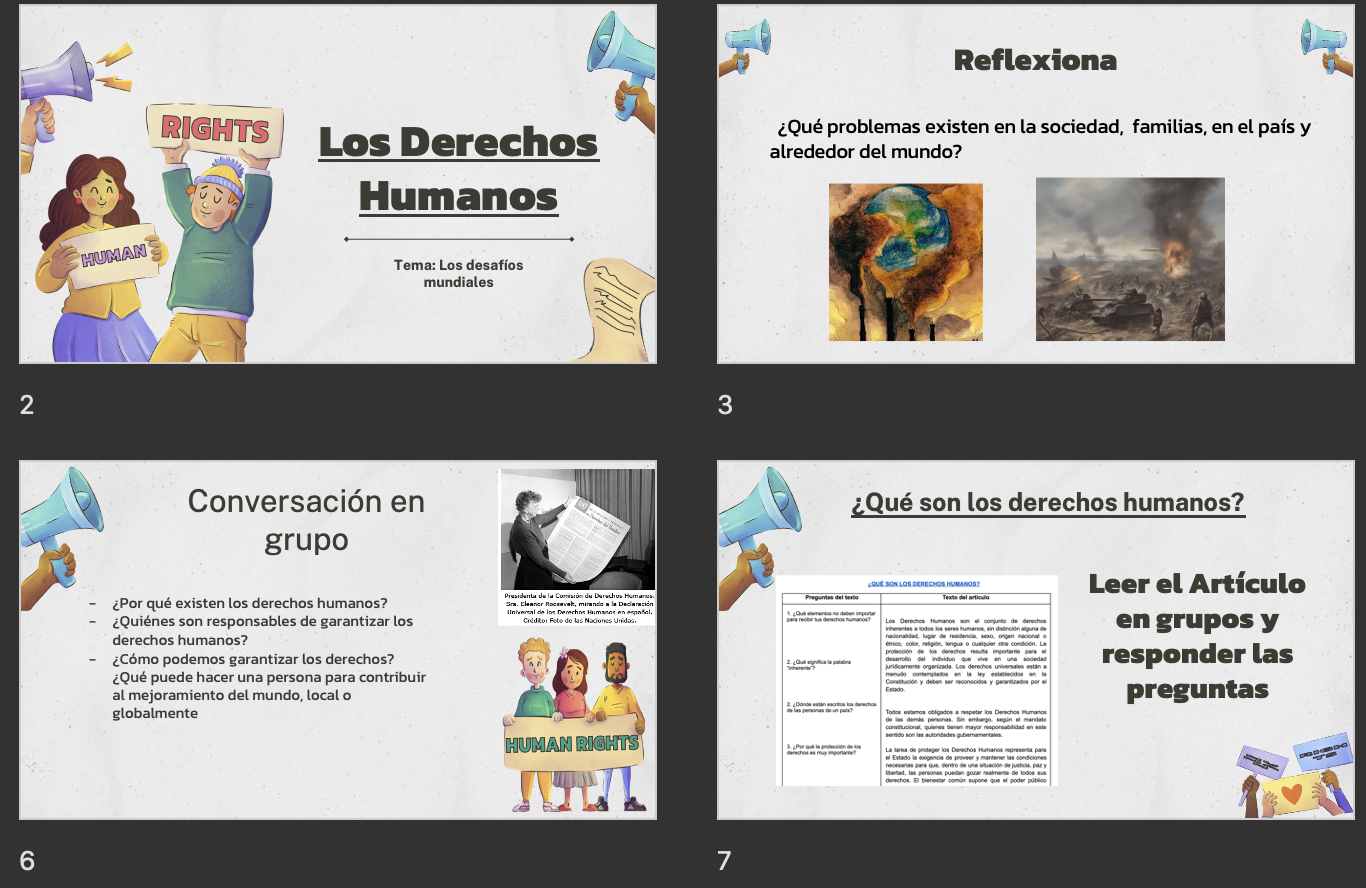This screenshot has height=888, width=1366.
Task: Click the 'Texto del artículo' table header
Action: pos(966,597)
